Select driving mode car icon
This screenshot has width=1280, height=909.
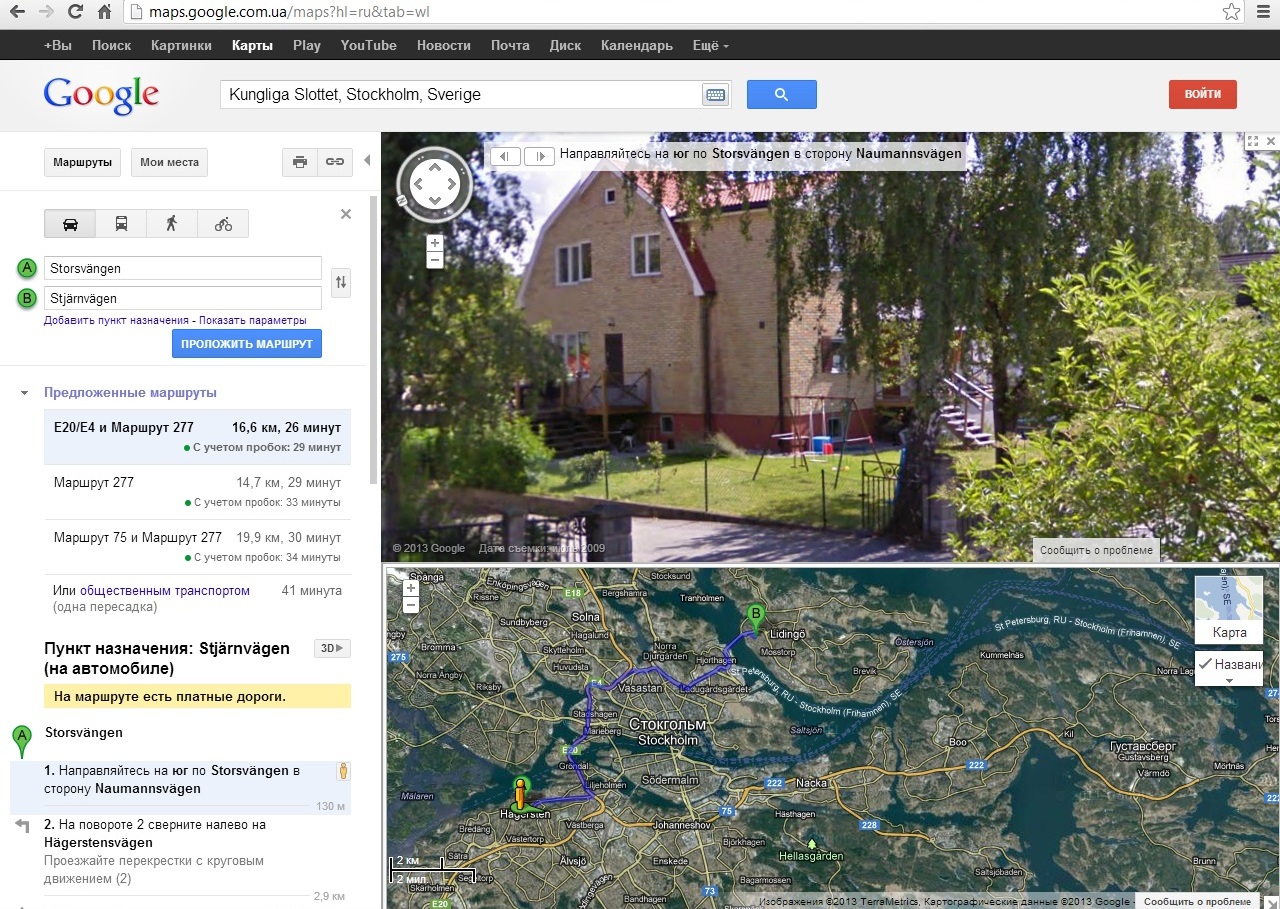click(70, 223)
